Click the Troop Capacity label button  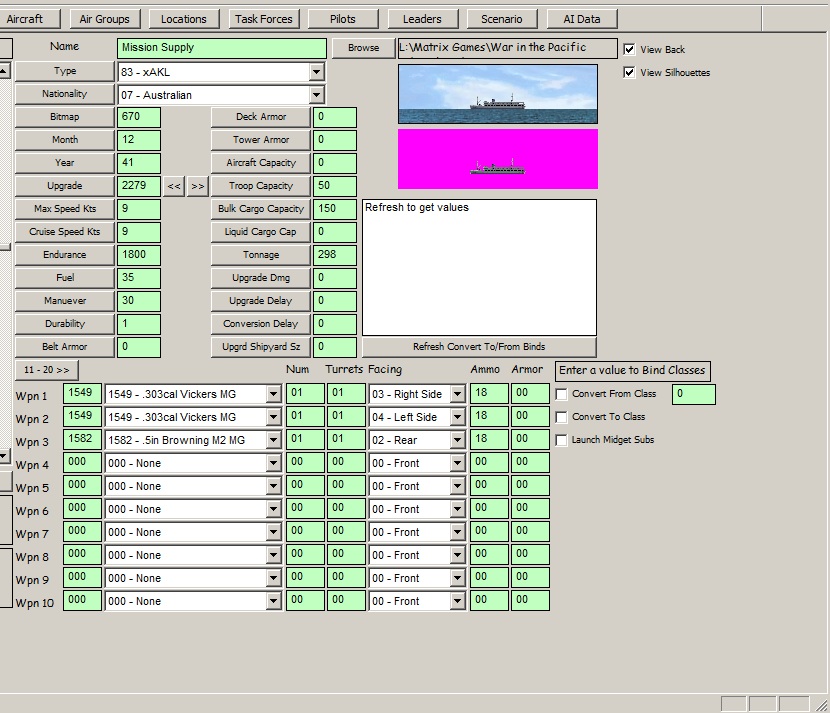click(260, 186)
